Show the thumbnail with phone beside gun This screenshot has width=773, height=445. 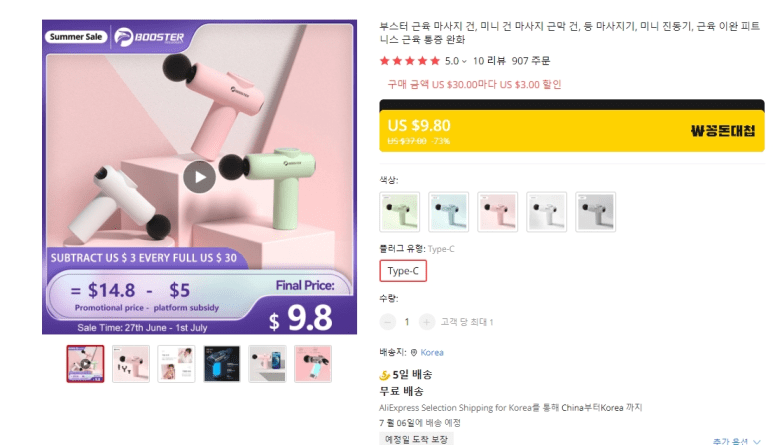tap(267, 364)
